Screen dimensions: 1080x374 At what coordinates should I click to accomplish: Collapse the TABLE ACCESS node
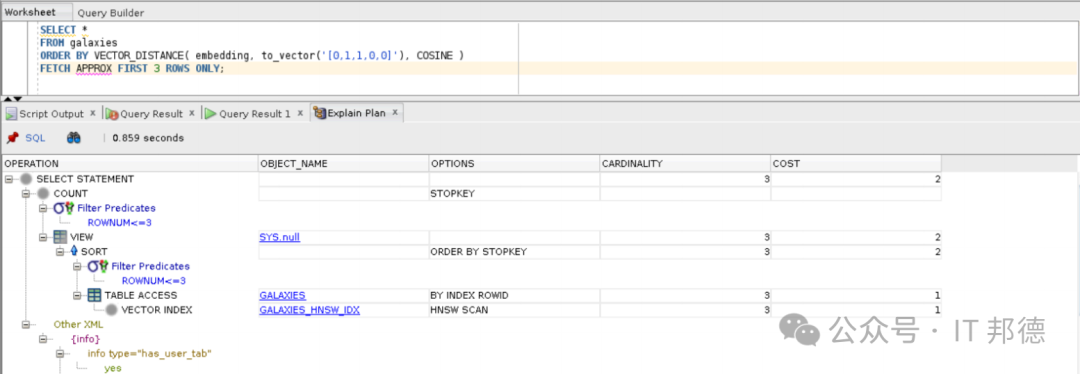(x=77, y=295)
